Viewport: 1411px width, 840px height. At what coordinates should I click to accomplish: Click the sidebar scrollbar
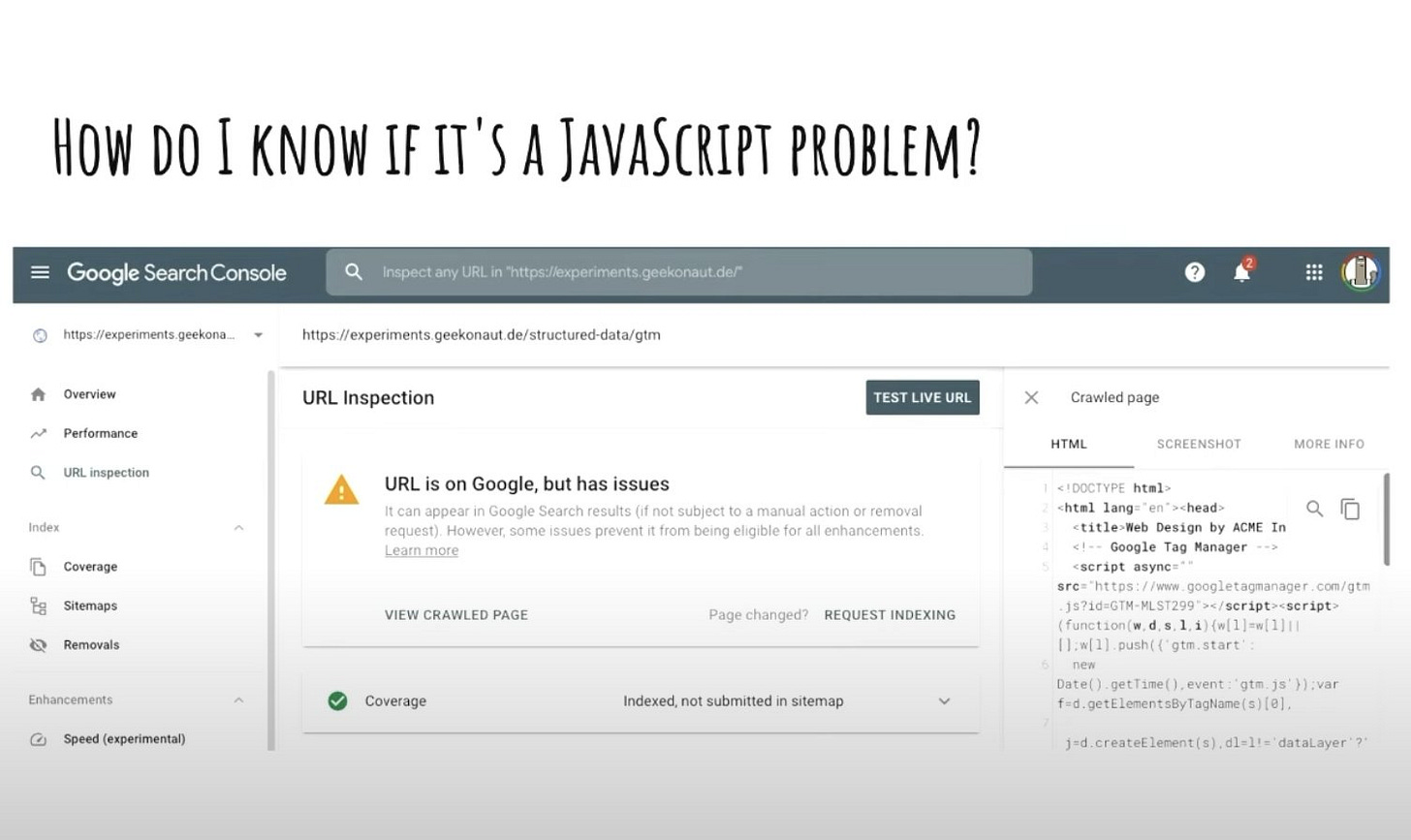pos(271,560)
